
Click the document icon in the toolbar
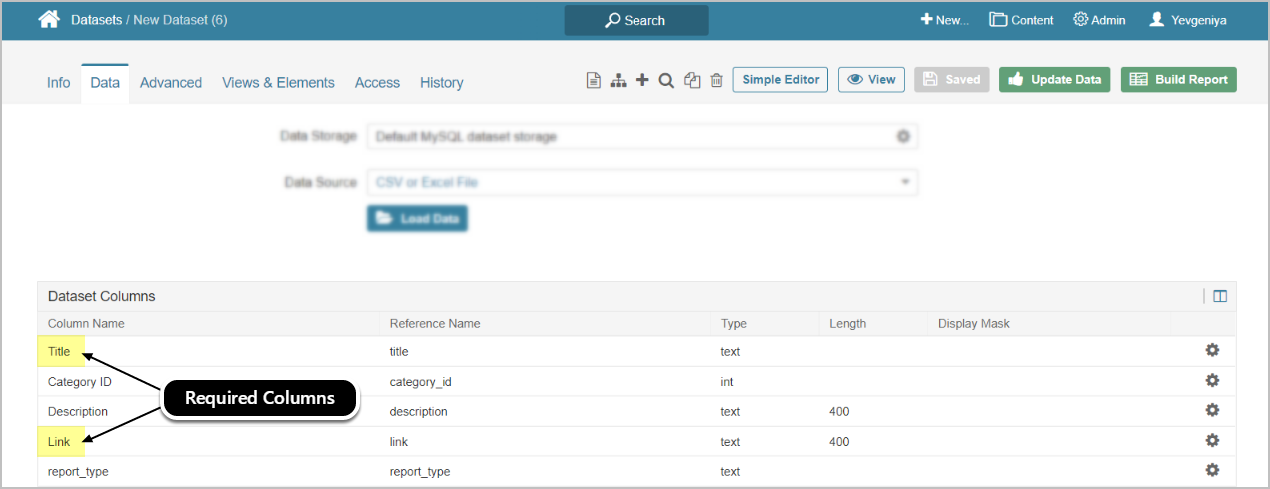(x=593, y=80)
